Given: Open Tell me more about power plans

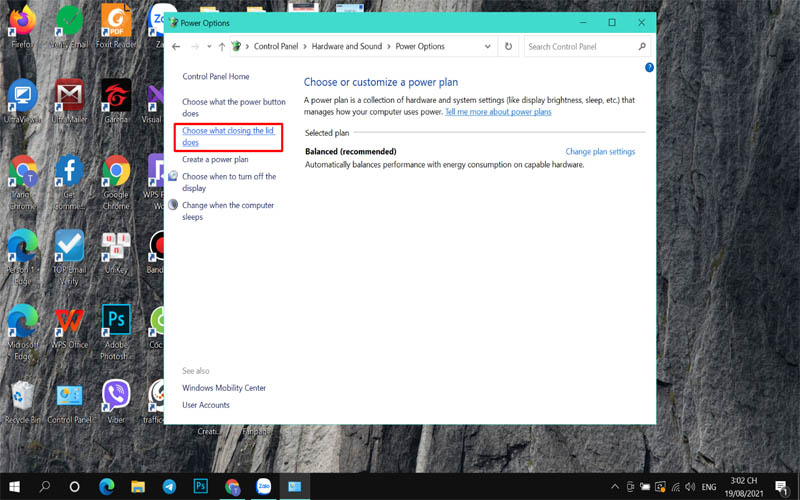Looking at the screenshot, I should 498,112.
